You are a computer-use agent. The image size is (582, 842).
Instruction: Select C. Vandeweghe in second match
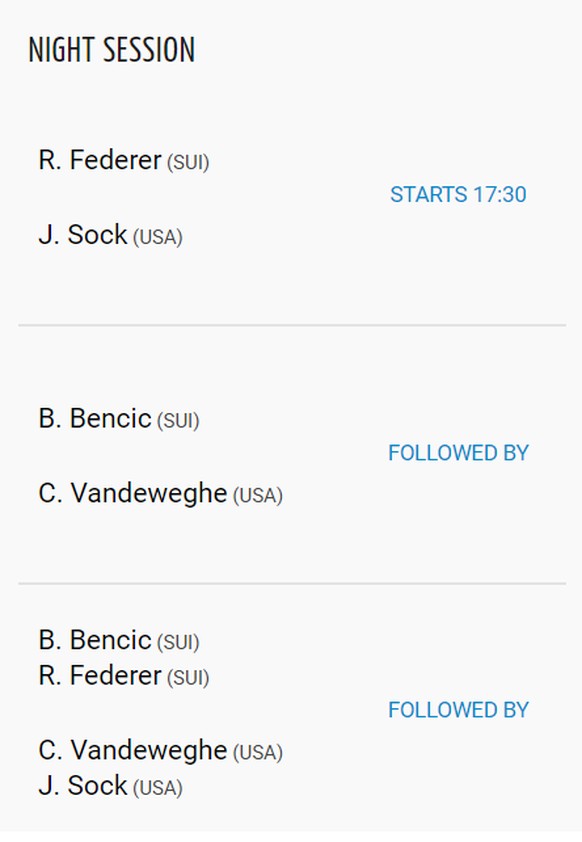tap(133, 493)
